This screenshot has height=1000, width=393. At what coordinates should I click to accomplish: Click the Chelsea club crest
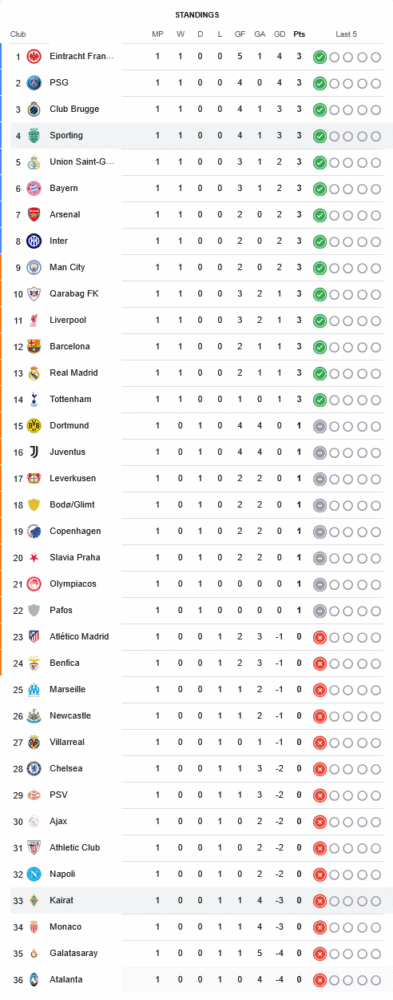[34, 768]
